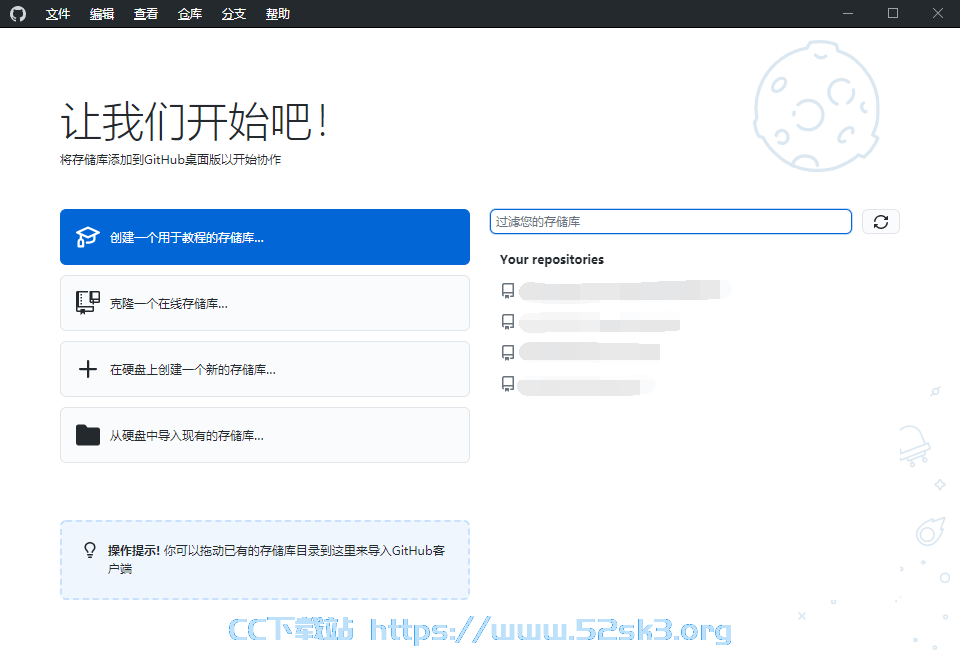Image resolution: width=960 pixels, height=660 pixels.
Task: Click subtitle 将存储库添加到GitHub桌面版以开始协作
Action: click(x=170, y=160)
